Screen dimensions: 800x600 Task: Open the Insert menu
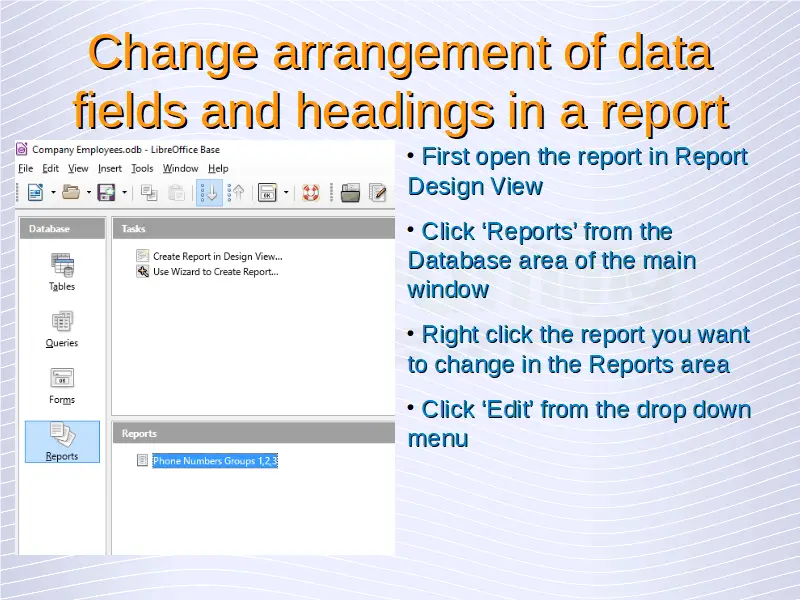(110, 168)
